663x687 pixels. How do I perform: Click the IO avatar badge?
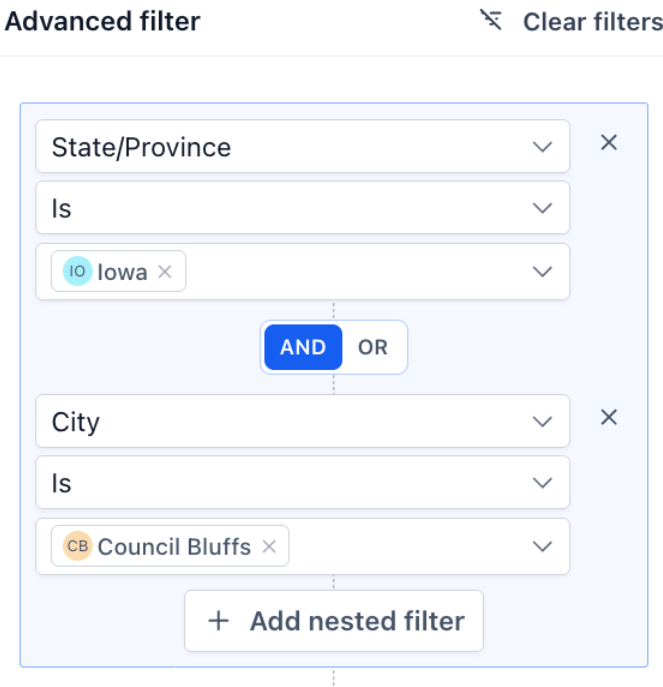point(77,271)
